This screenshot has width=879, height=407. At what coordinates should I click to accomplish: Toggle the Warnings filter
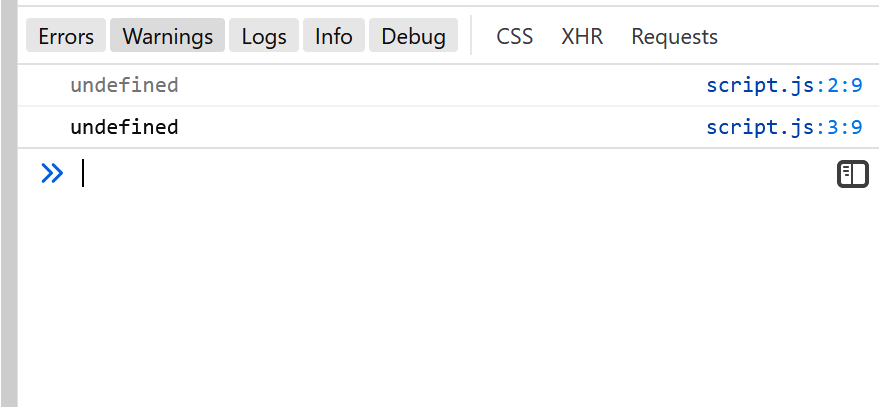pyautogui.click(x=168, y=36)
